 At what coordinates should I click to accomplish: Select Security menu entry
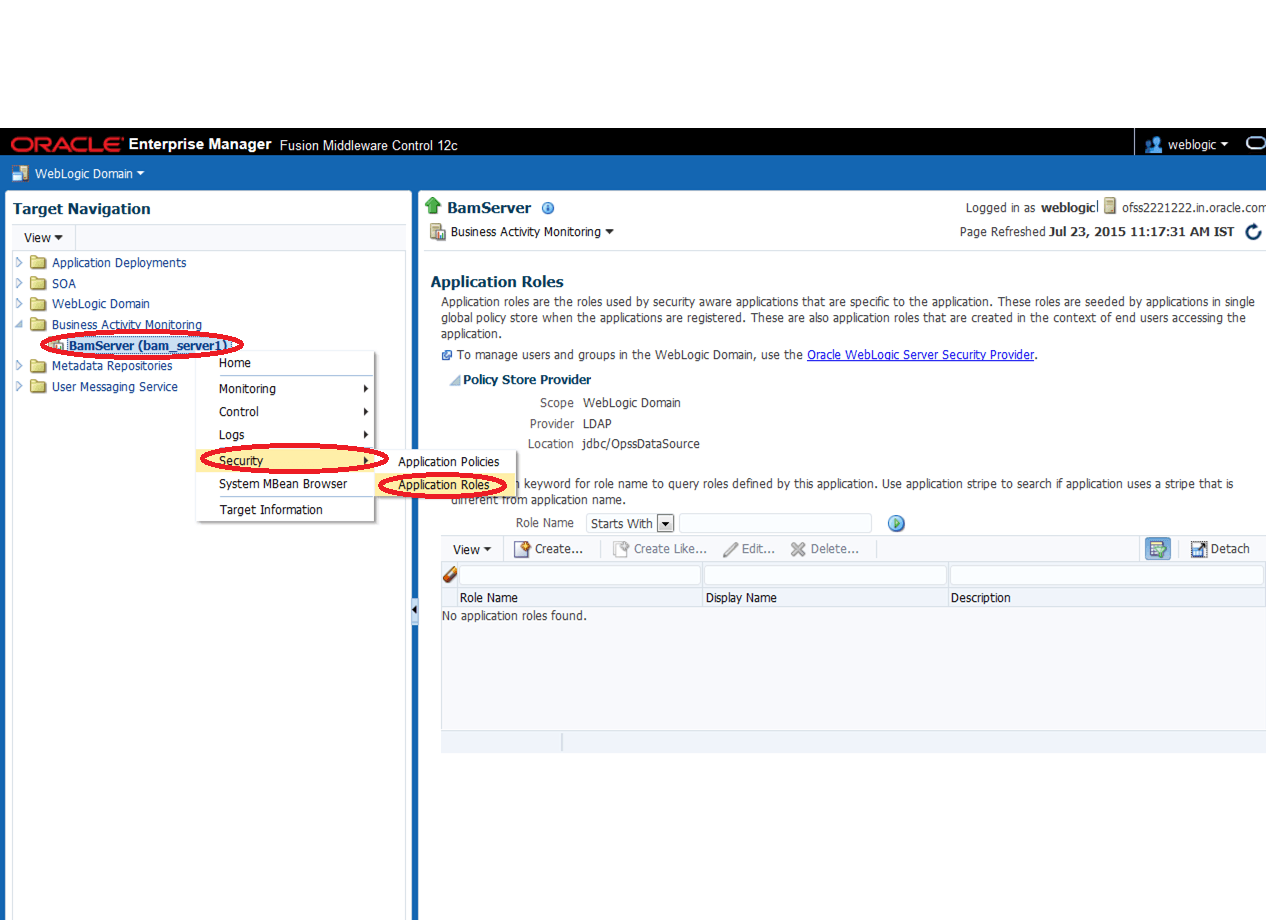point(285,461)
